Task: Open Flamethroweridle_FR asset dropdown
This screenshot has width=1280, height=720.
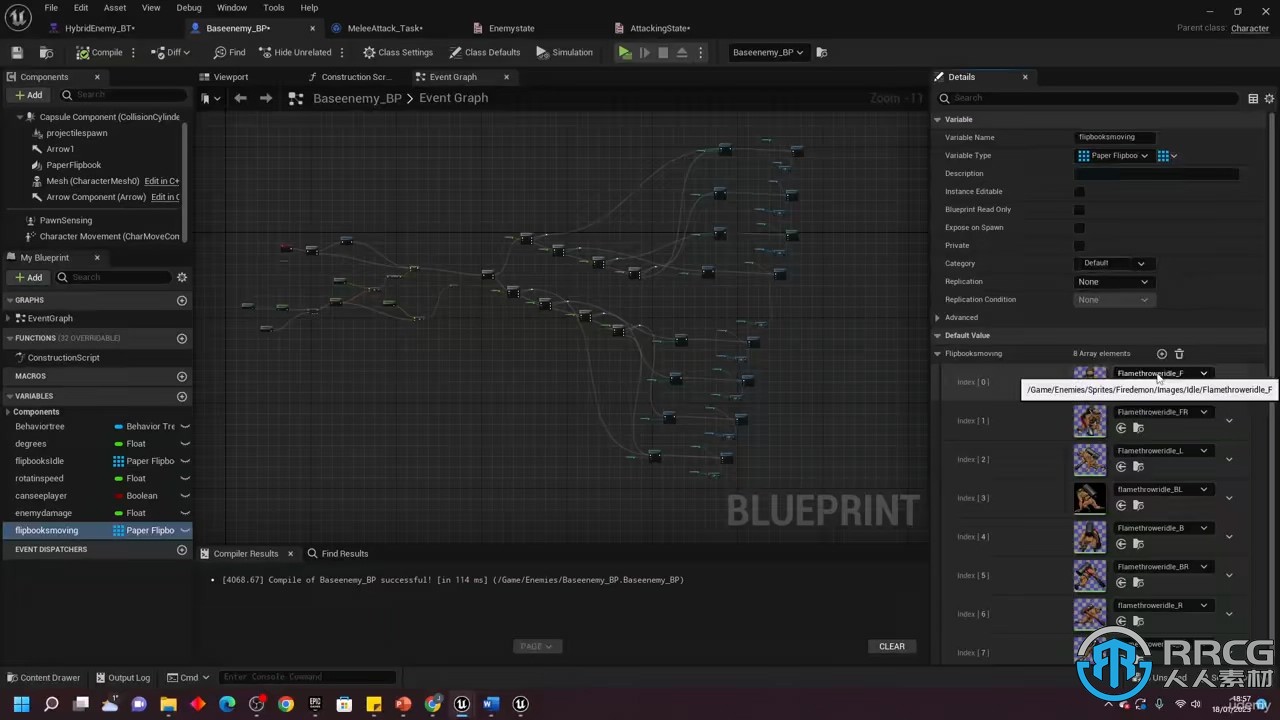Action: click(1163, 412)
